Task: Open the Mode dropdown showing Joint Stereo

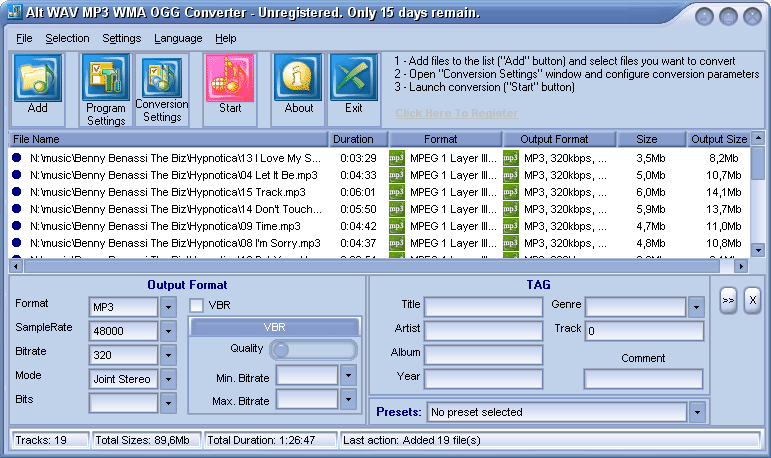Action: (x=168, y=379)
